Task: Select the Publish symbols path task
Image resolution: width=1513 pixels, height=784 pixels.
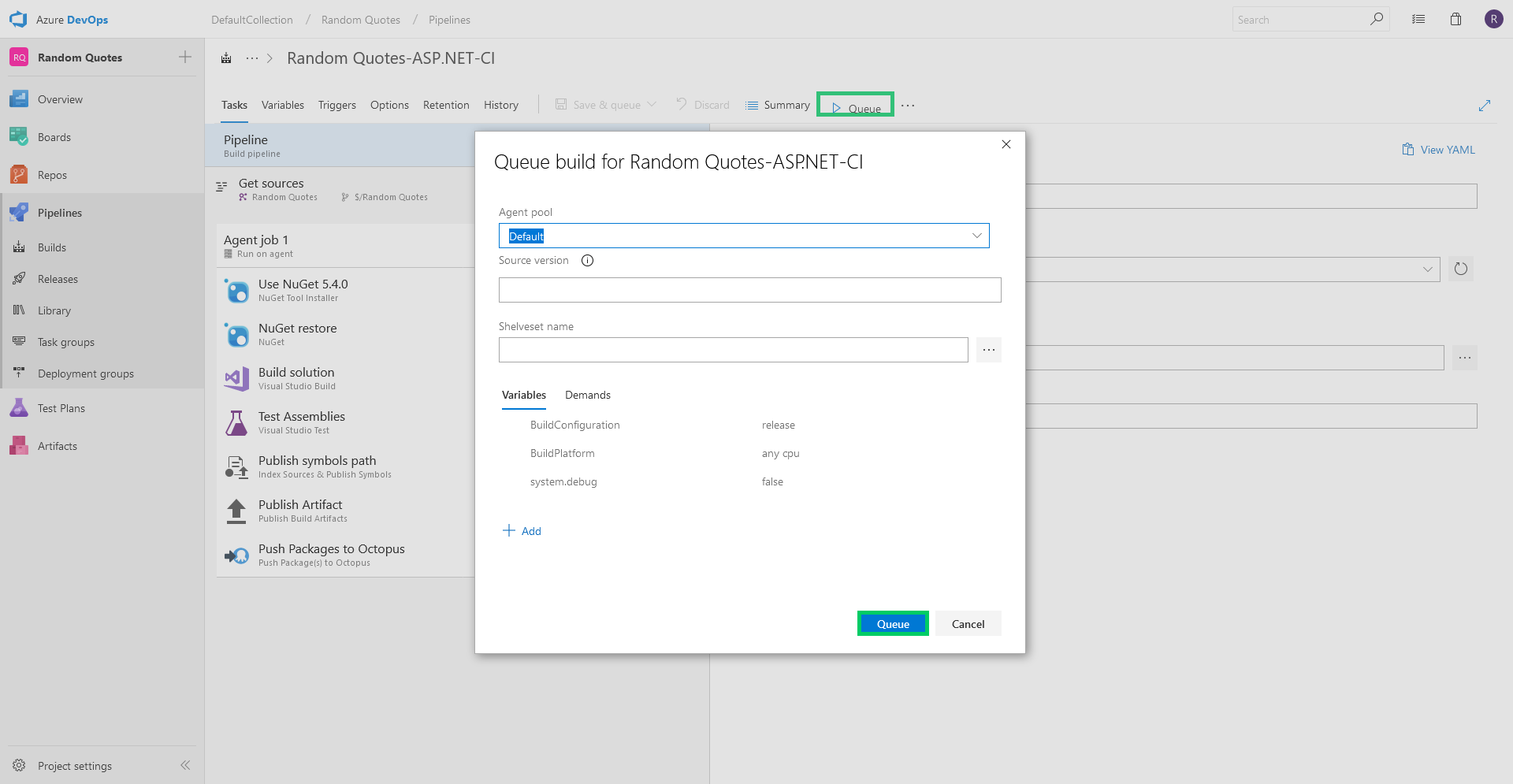Action: click(345, 466)
